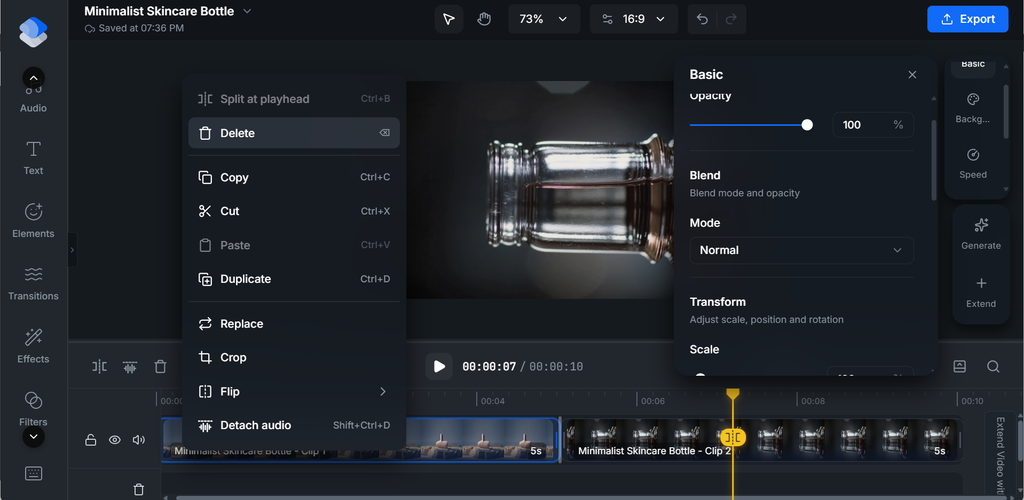Close the Basic properties panel
1024x500 pixels.
[x=912, y=74]
